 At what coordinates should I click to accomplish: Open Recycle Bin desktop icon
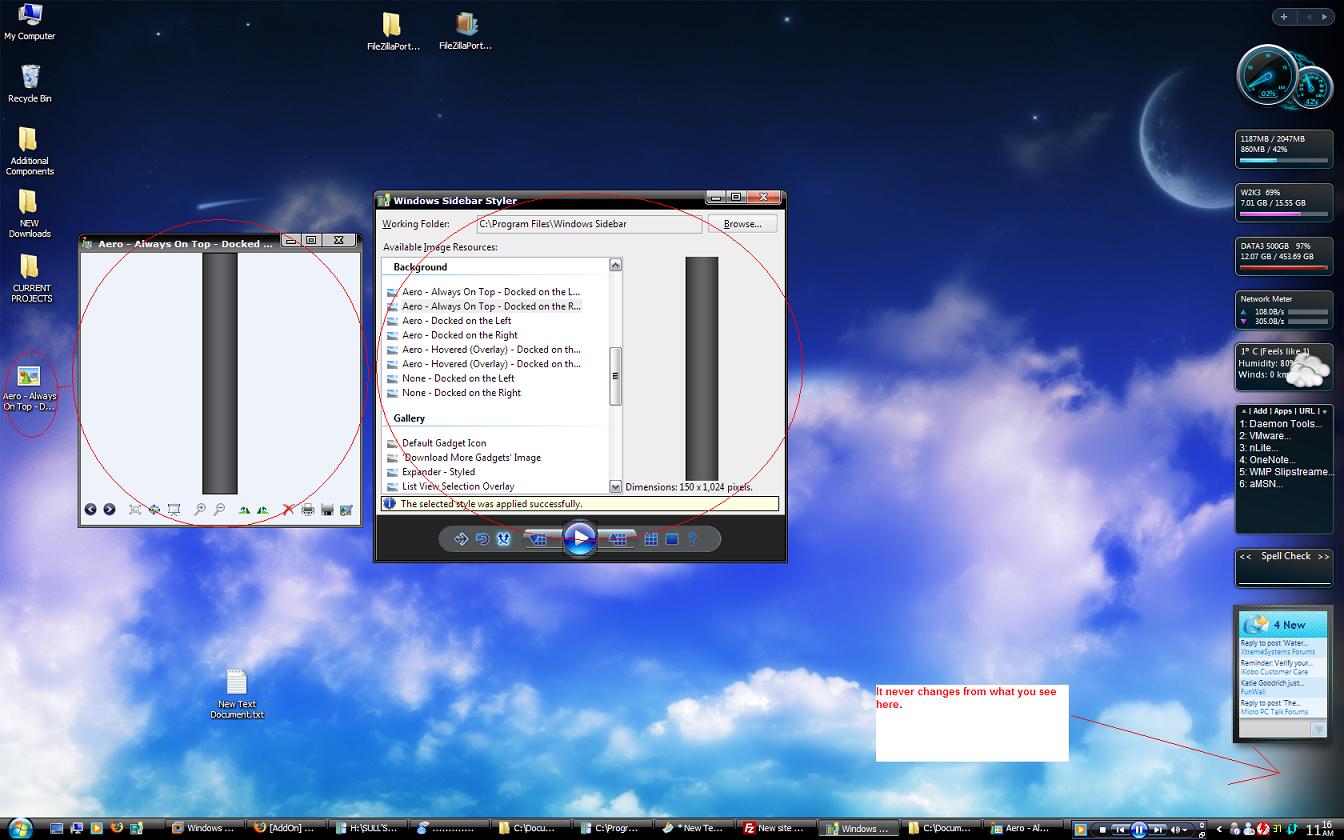click(30, 84)
